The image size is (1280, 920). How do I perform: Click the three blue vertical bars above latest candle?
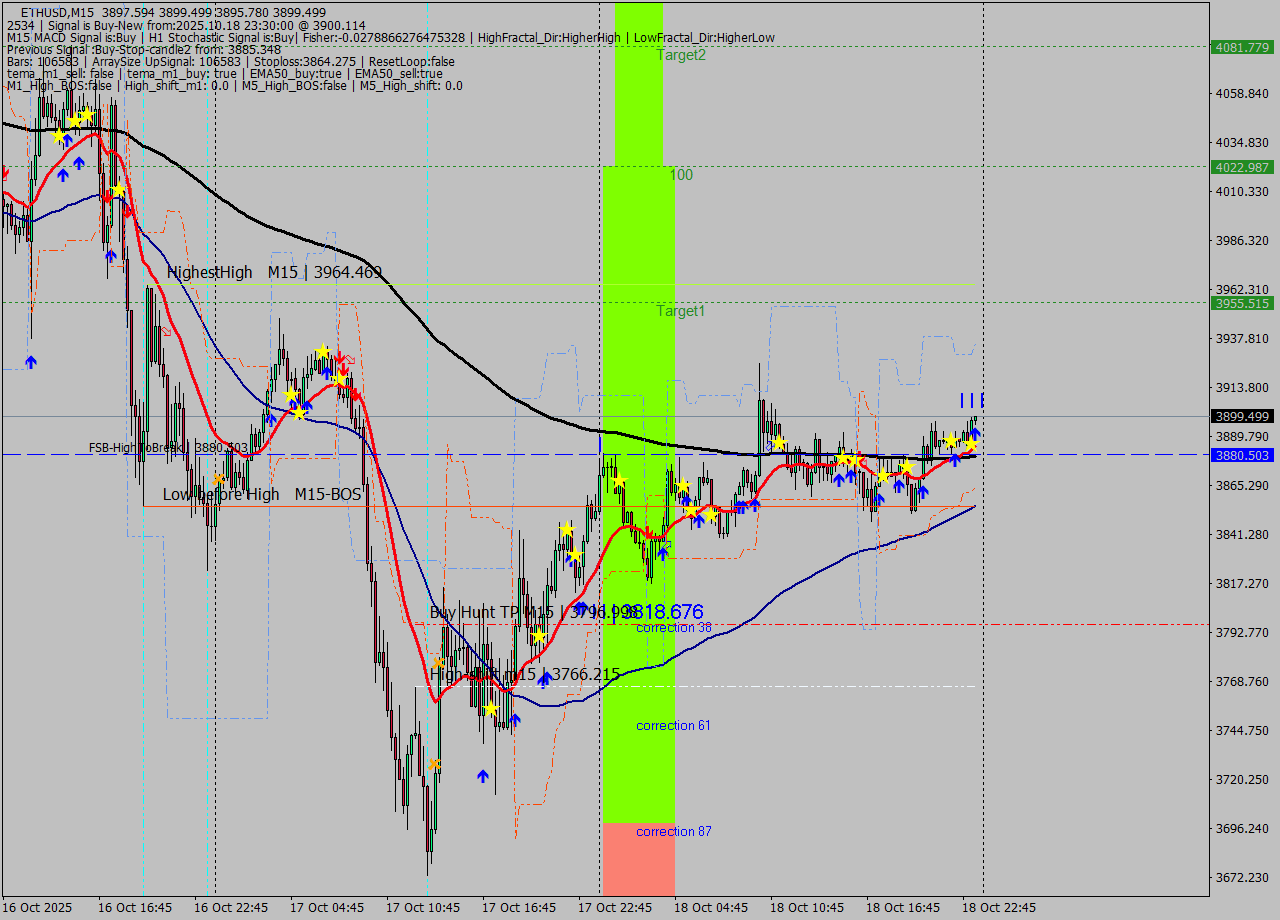pyautogui.click(x=972, y=400)
